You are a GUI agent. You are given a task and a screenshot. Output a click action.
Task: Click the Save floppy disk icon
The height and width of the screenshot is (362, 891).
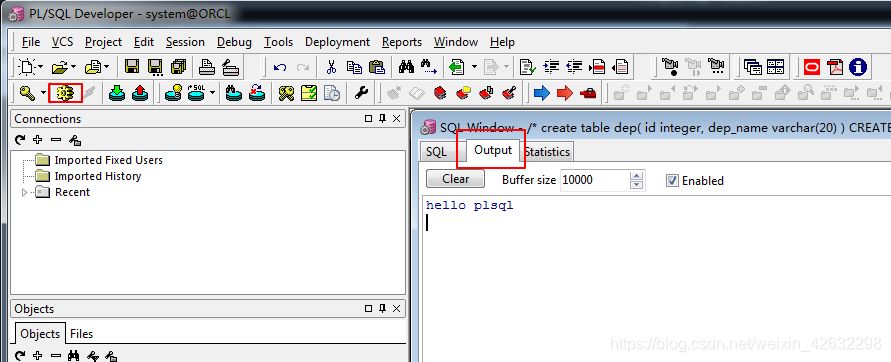pyautogui.click(x=132, y=67)
